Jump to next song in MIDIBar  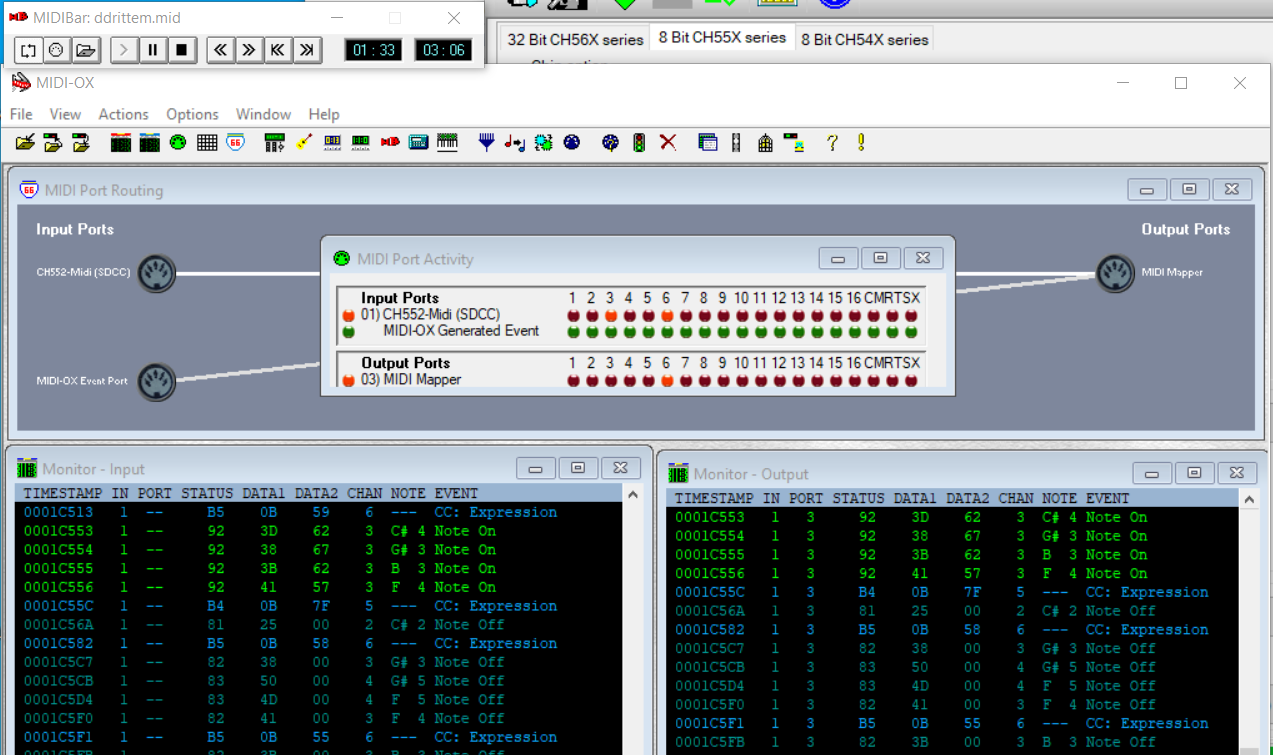[x=307, y=49]
